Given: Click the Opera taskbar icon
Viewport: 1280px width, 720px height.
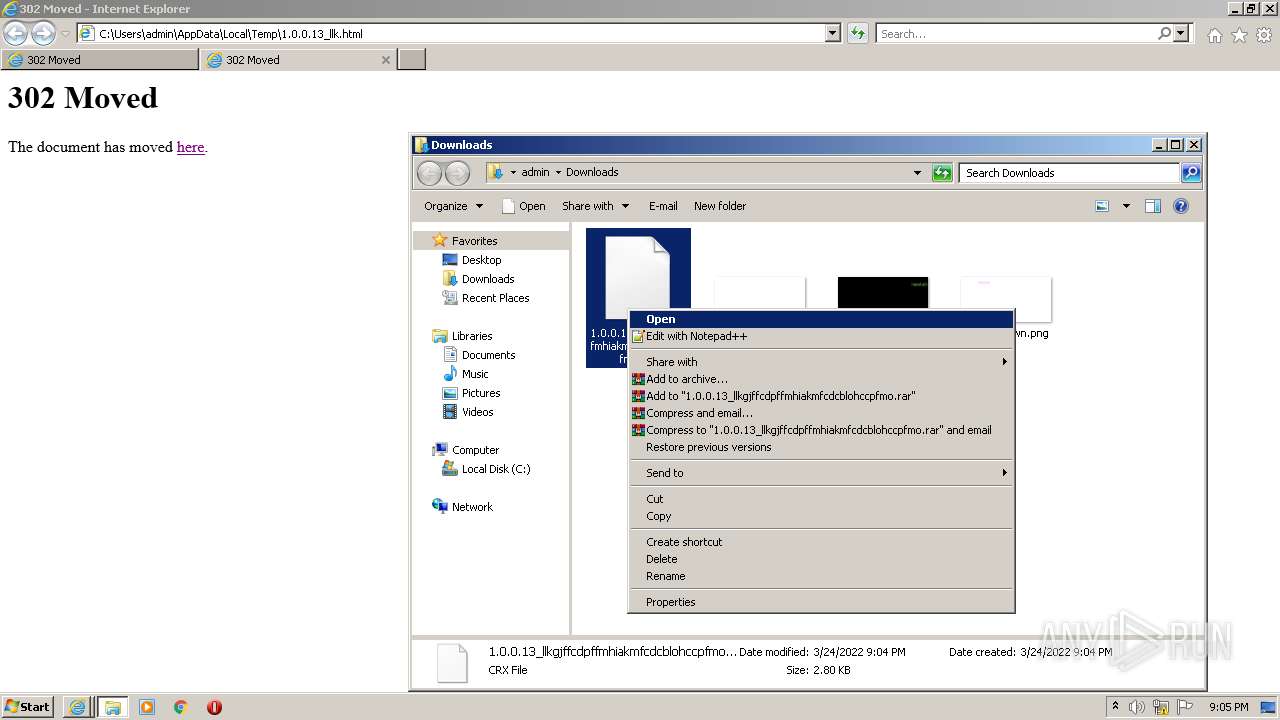Looking at the screenshot, I should (214, 707).
